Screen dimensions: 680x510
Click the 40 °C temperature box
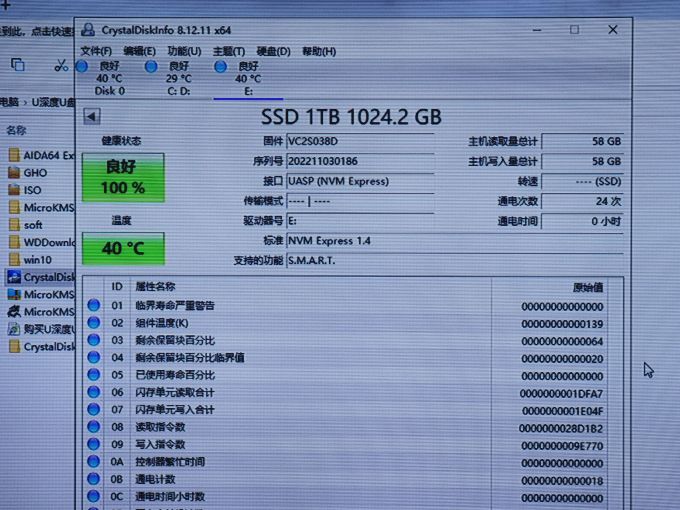click(x=123, y=248)
